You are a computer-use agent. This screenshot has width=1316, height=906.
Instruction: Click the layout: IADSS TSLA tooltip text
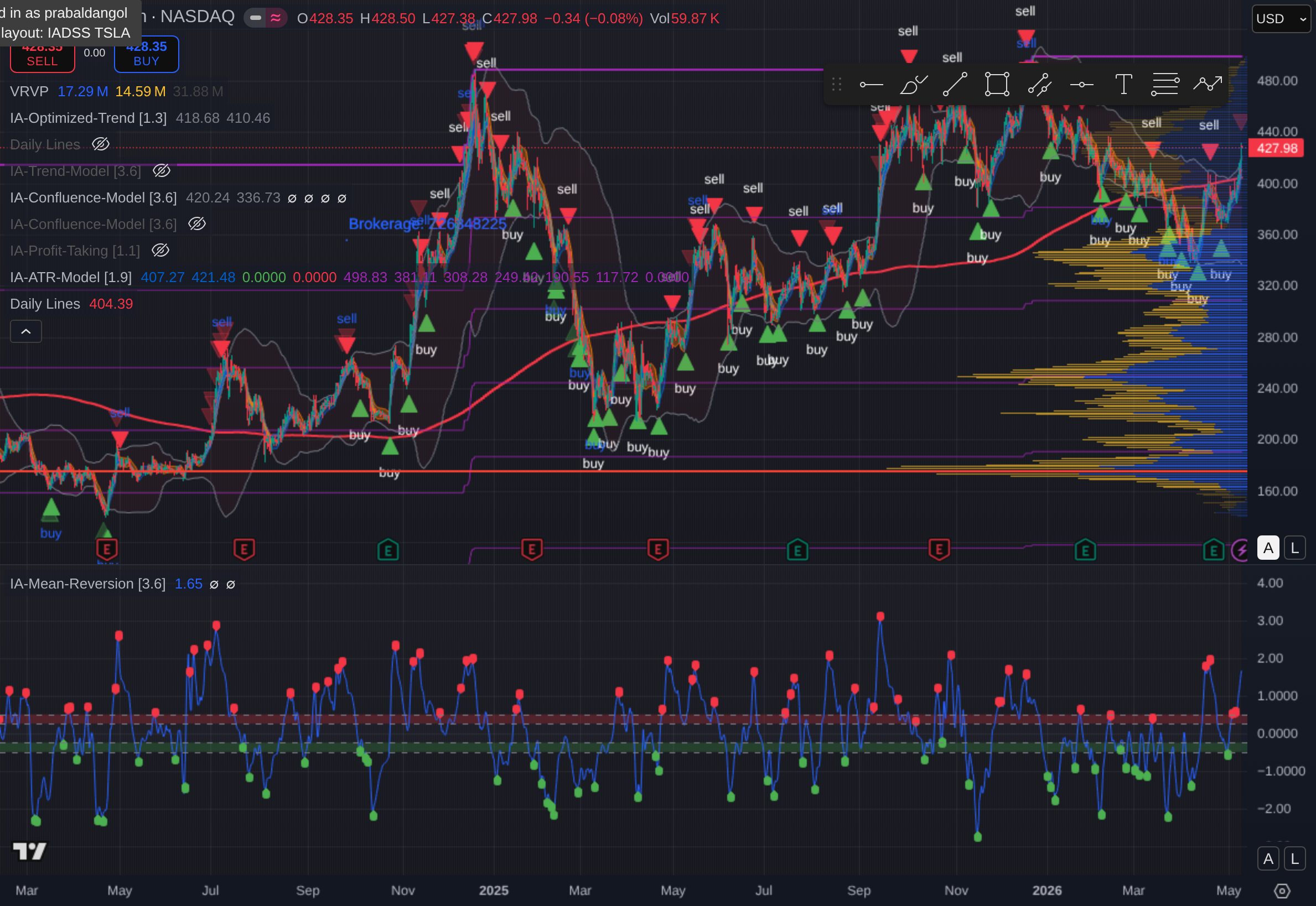[66, 33]
